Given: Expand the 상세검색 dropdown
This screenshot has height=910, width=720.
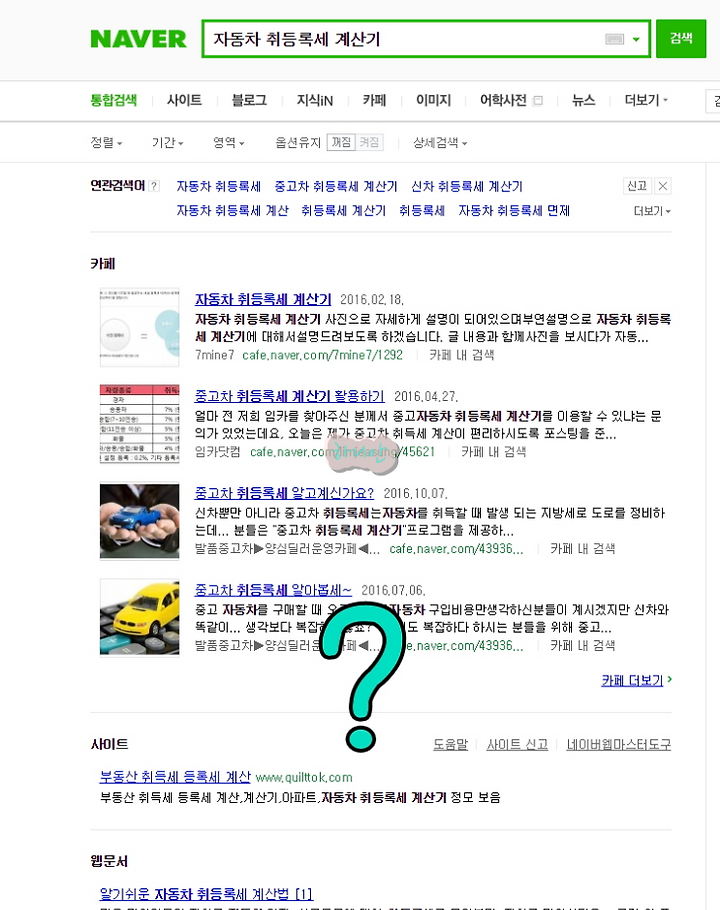Looking at the screenshot, I should (440, 142).
